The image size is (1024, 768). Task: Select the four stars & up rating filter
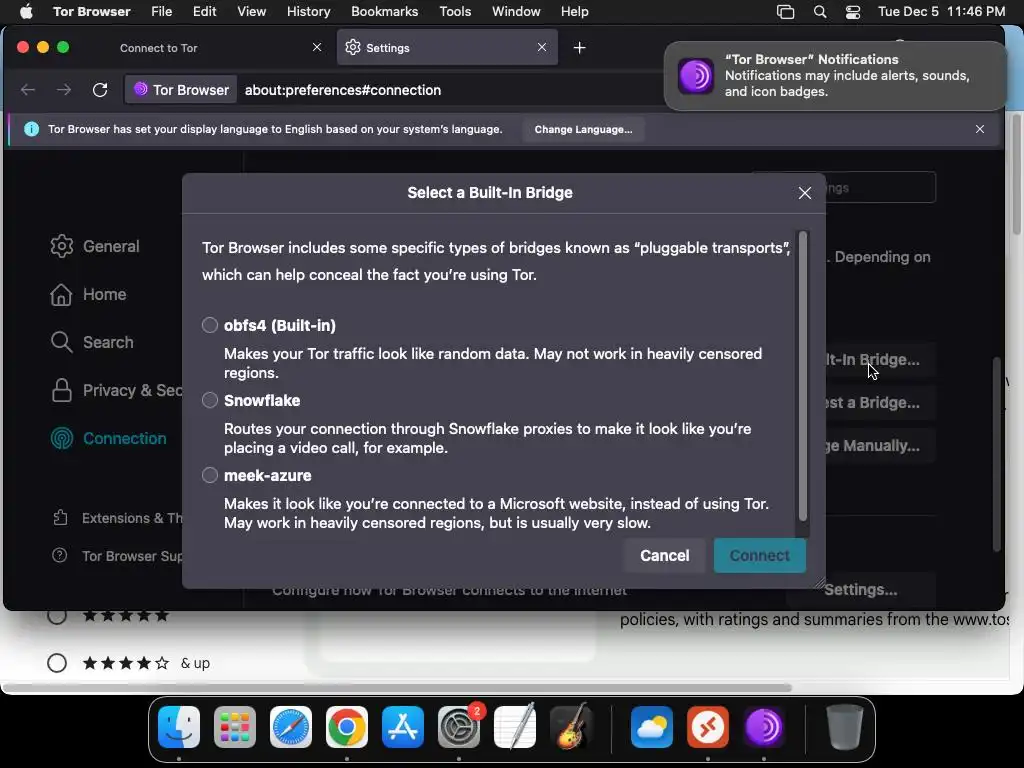click(57, 663)
